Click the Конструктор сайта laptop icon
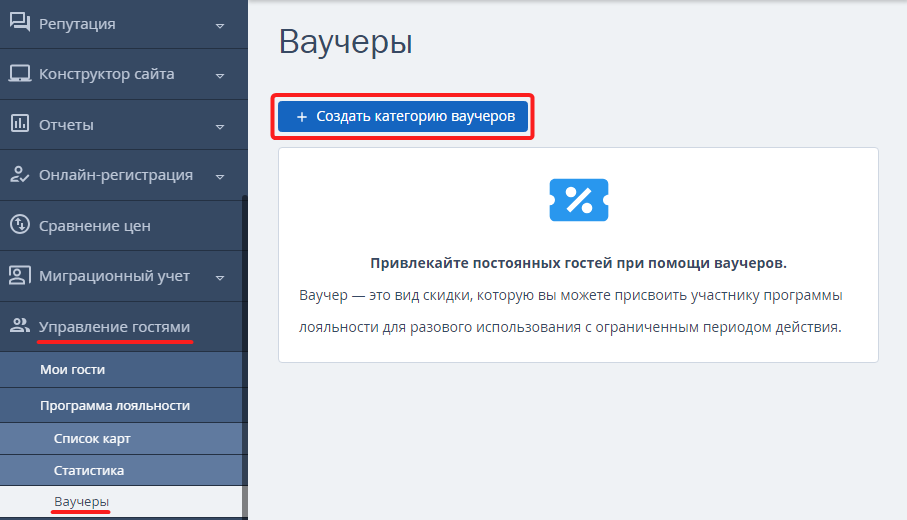Image resolution: width=907 pixels, height=520 pixels. [20, 73]
